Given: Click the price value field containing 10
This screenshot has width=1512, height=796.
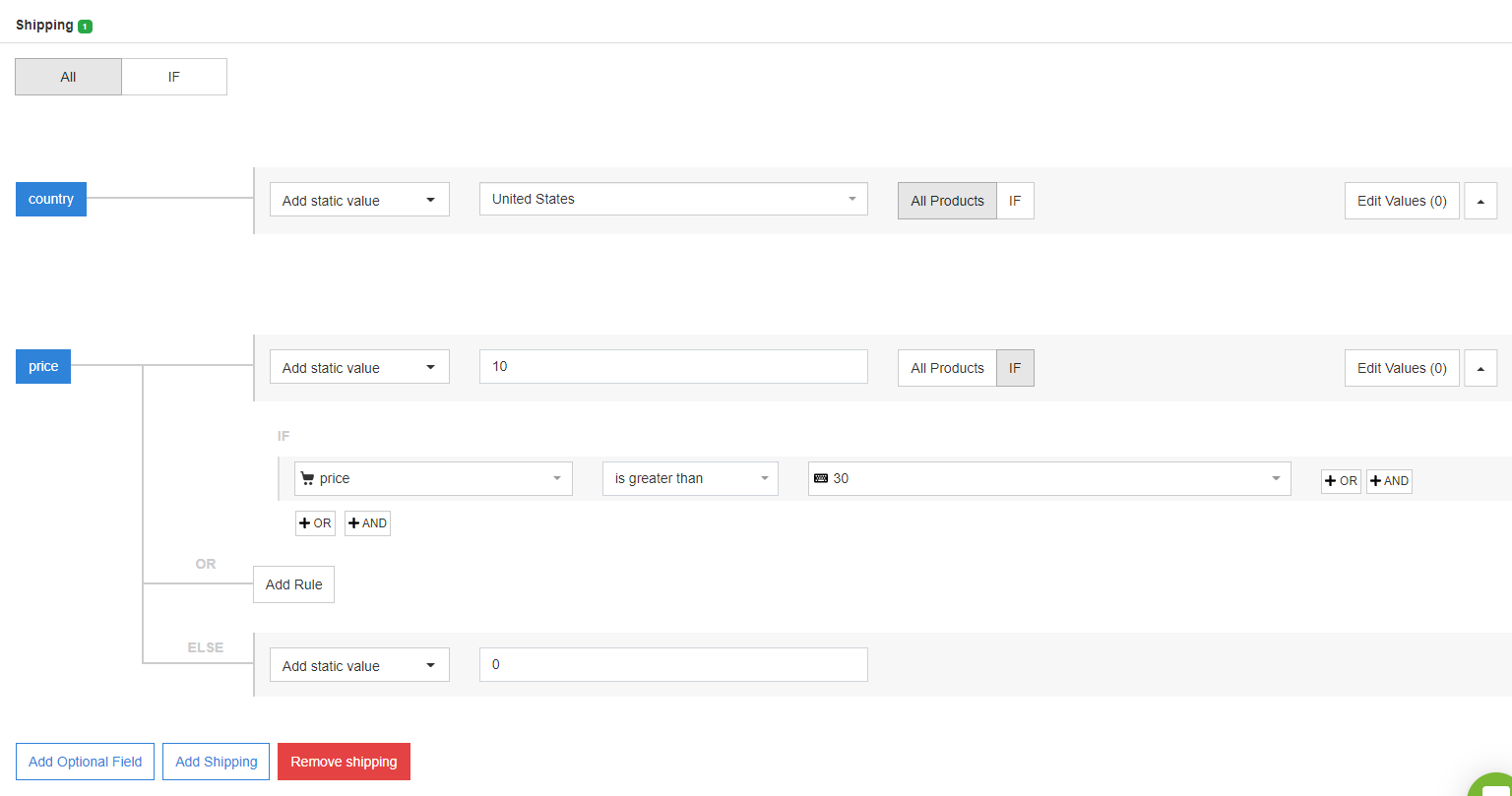Looking at the screenshot, I should 673,366.
